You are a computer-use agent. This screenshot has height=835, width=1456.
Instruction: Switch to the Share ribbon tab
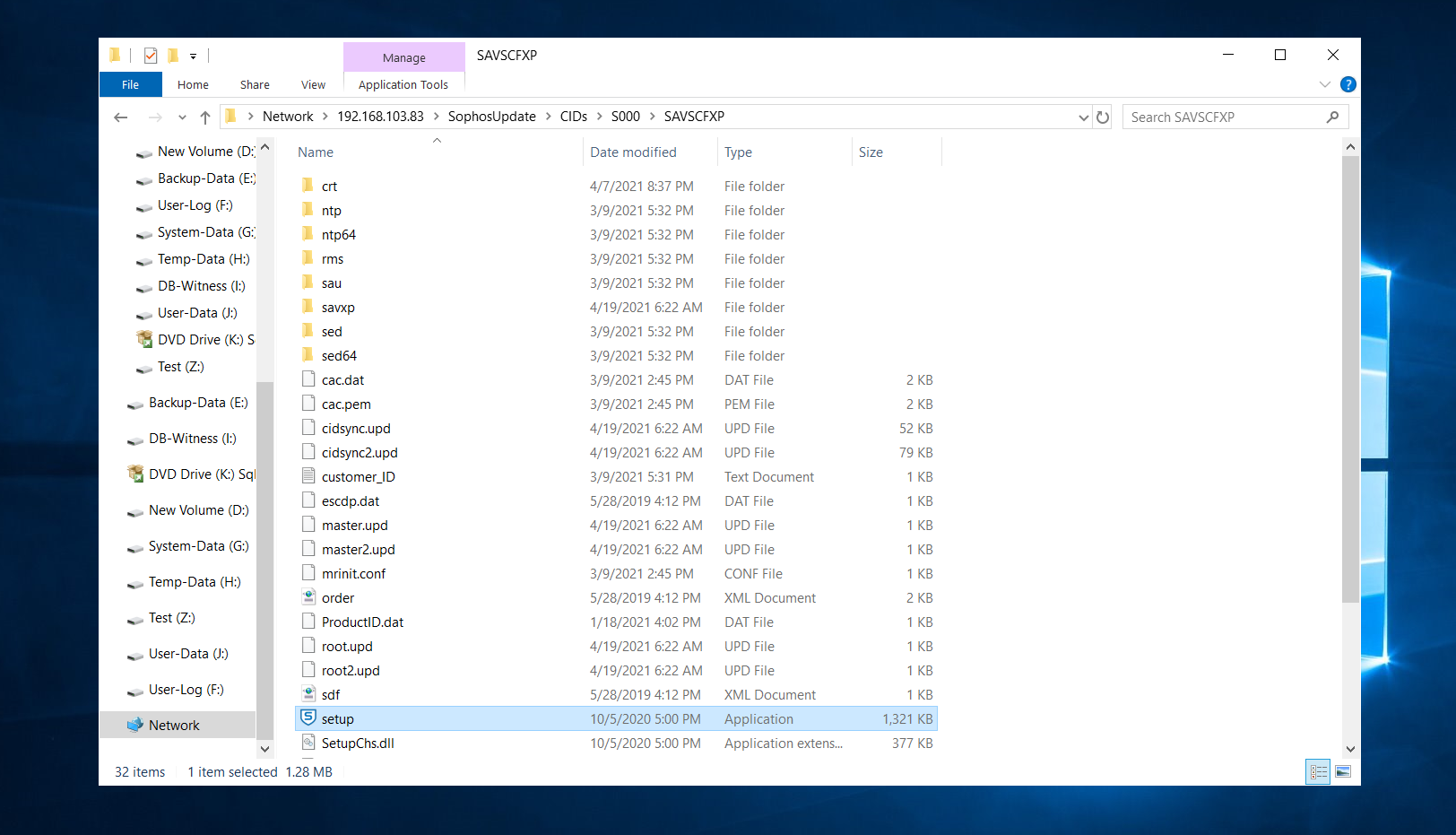click(x=255, y=84)
